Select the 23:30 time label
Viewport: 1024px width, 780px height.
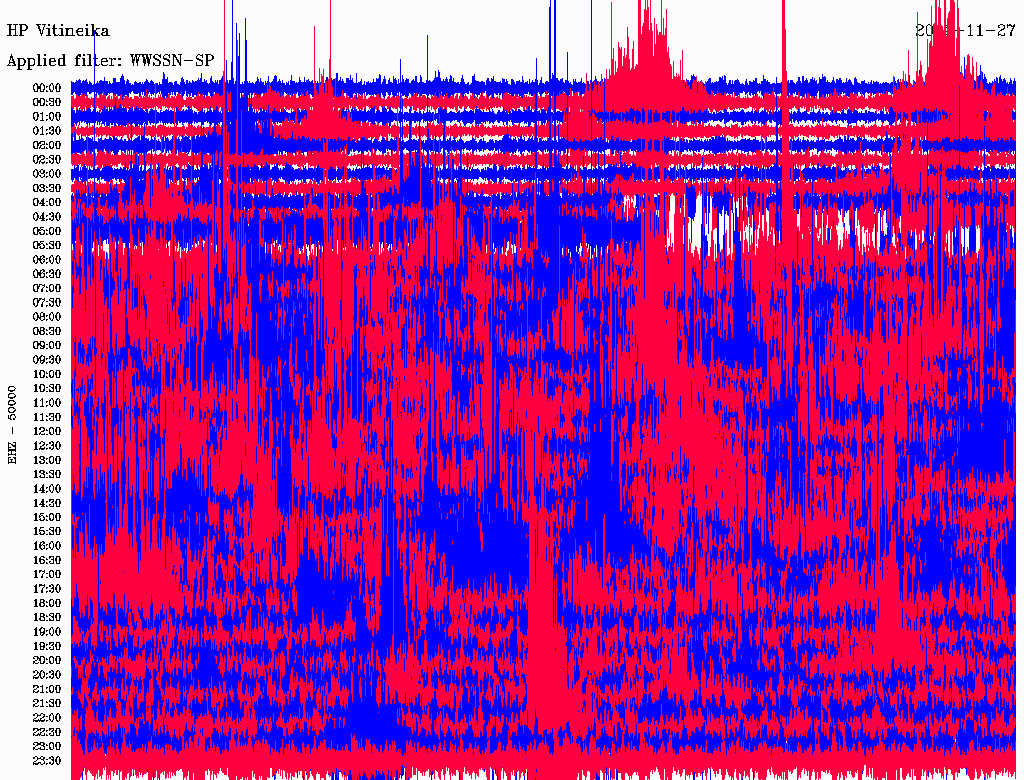[x=47, y=760]
